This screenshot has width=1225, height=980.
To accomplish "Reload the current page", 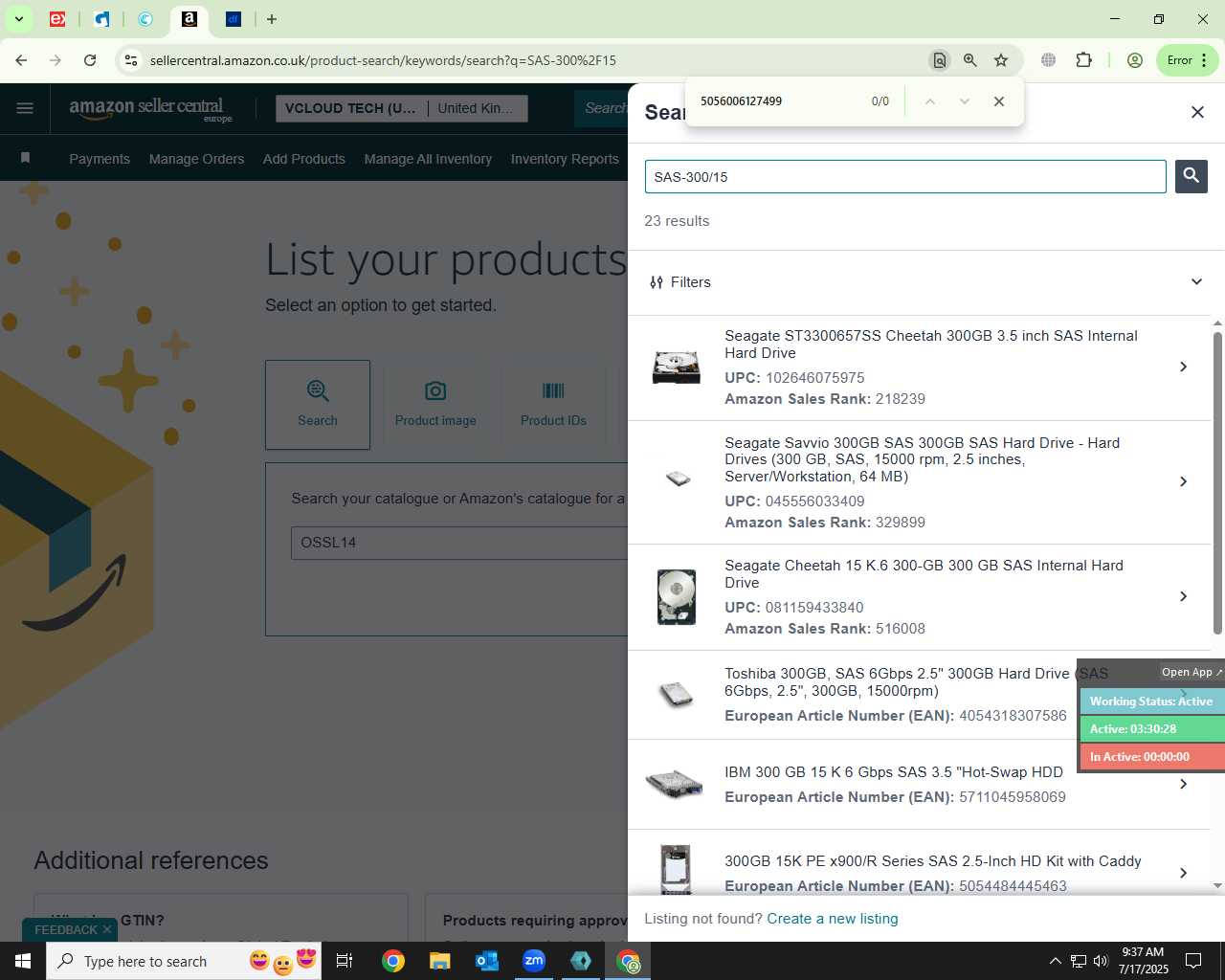I will click(x=90, y=60).
